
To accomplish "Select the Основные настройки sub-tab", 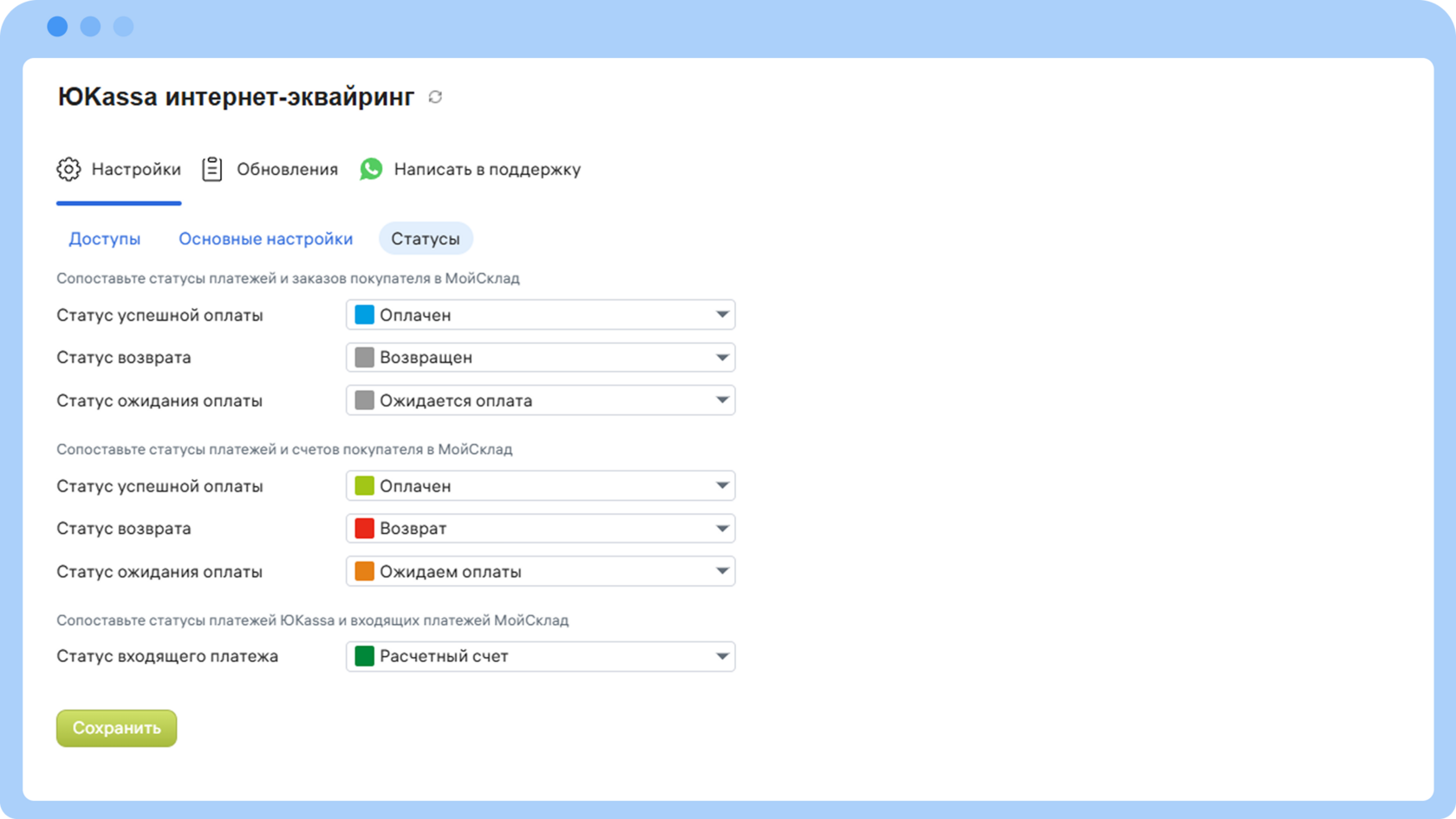I will coord(265,238).
